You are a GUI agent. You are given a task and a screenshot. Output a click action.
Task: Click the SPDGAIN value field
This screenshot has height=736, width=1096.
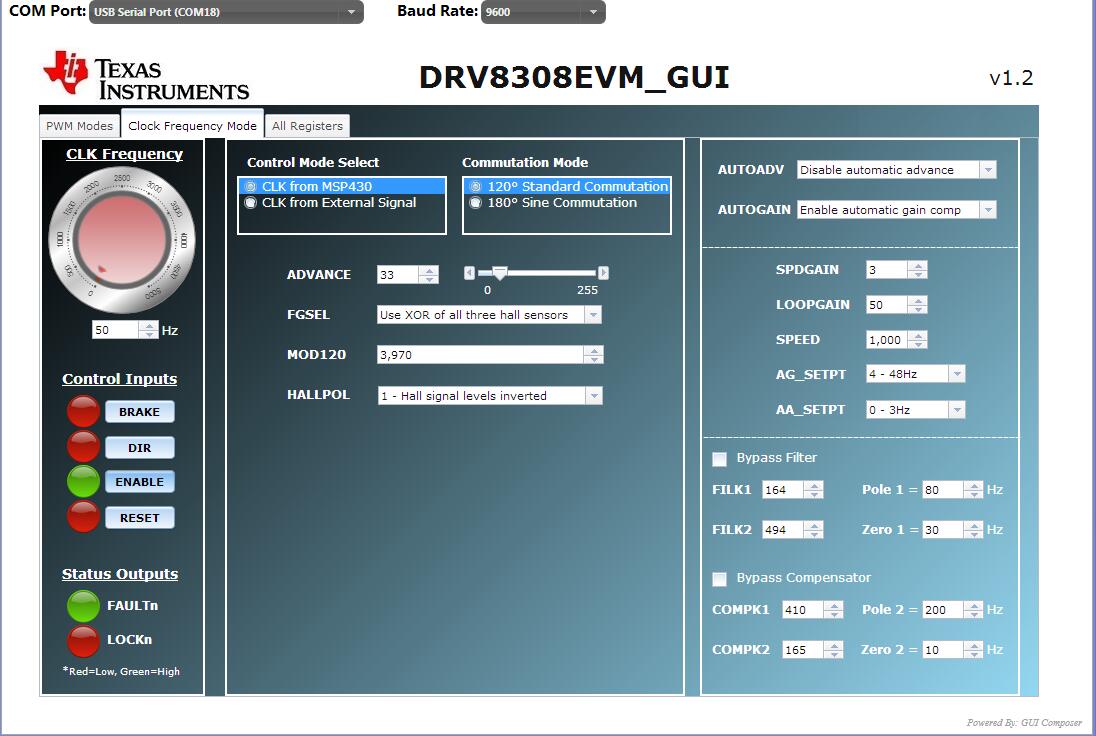tap(886, 270)
